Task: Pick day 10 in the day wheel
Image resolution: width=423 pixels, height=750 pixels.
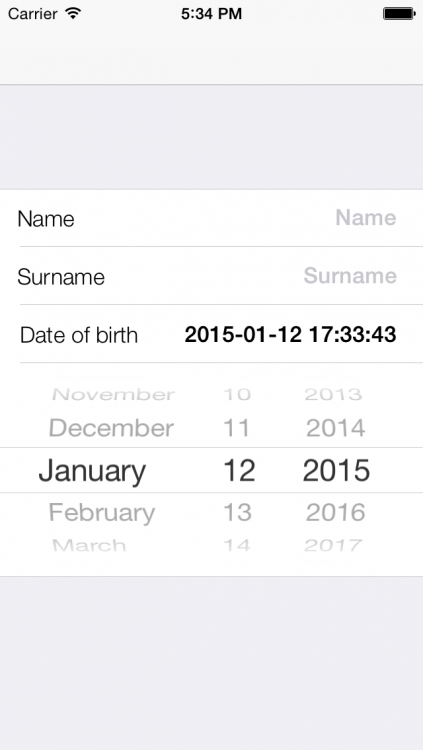Action: coord(237,395)
